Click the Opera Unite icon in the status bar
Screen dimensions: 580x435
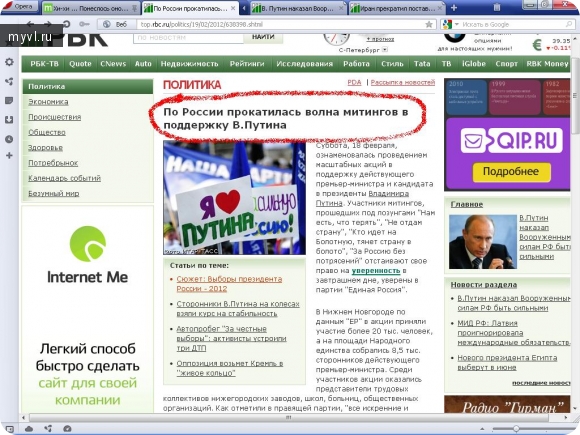coord(48,429)
